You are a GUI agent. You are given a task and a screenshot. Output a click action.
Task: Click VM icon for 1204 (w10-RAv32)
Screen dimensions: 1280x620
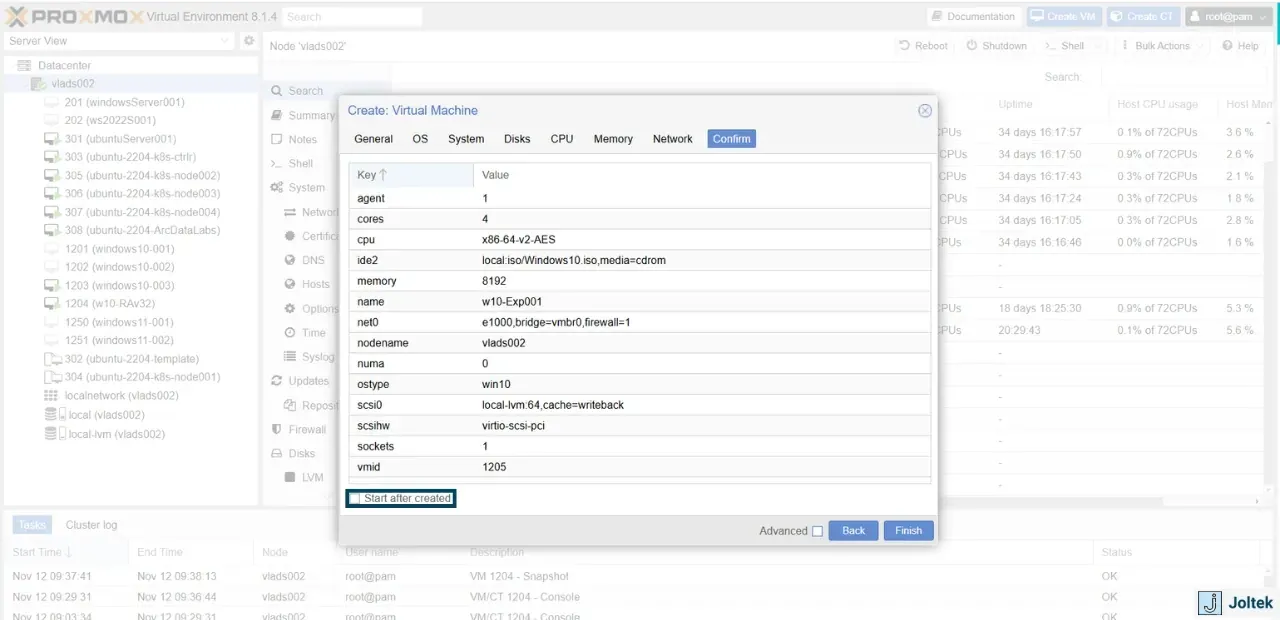point(52,304)
